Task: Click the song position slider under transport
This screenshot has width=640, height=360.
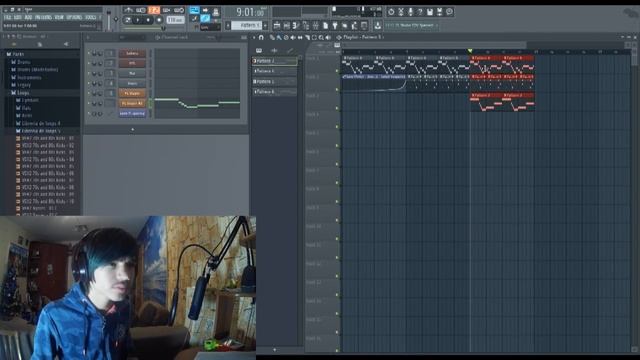Action: (144, 28)
